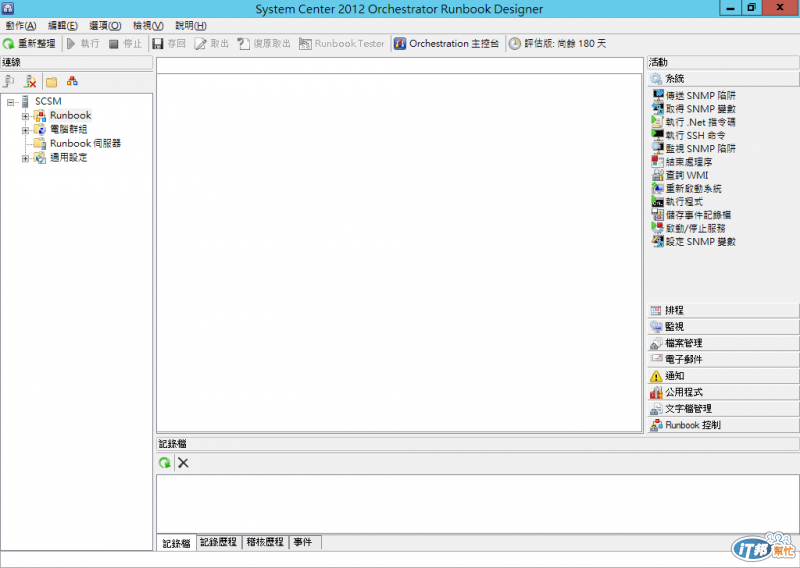Expand the 檔案管理 activities category
The width and height of the screenshot is (800, 568).
[723, 343]
